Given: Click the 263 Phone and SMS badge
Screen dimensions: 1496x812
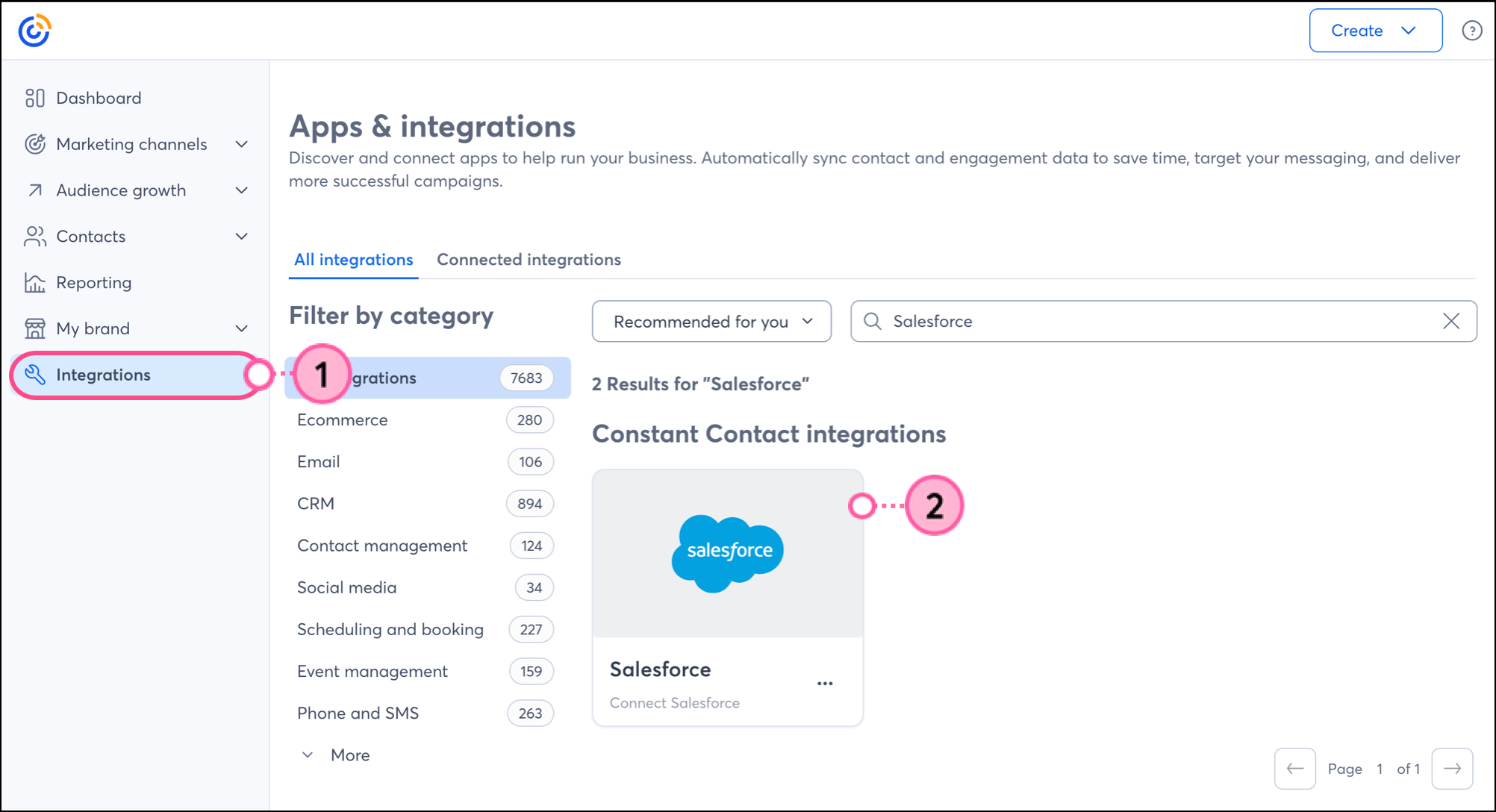Looking at the screenshot, I should (x=531, y=713).
